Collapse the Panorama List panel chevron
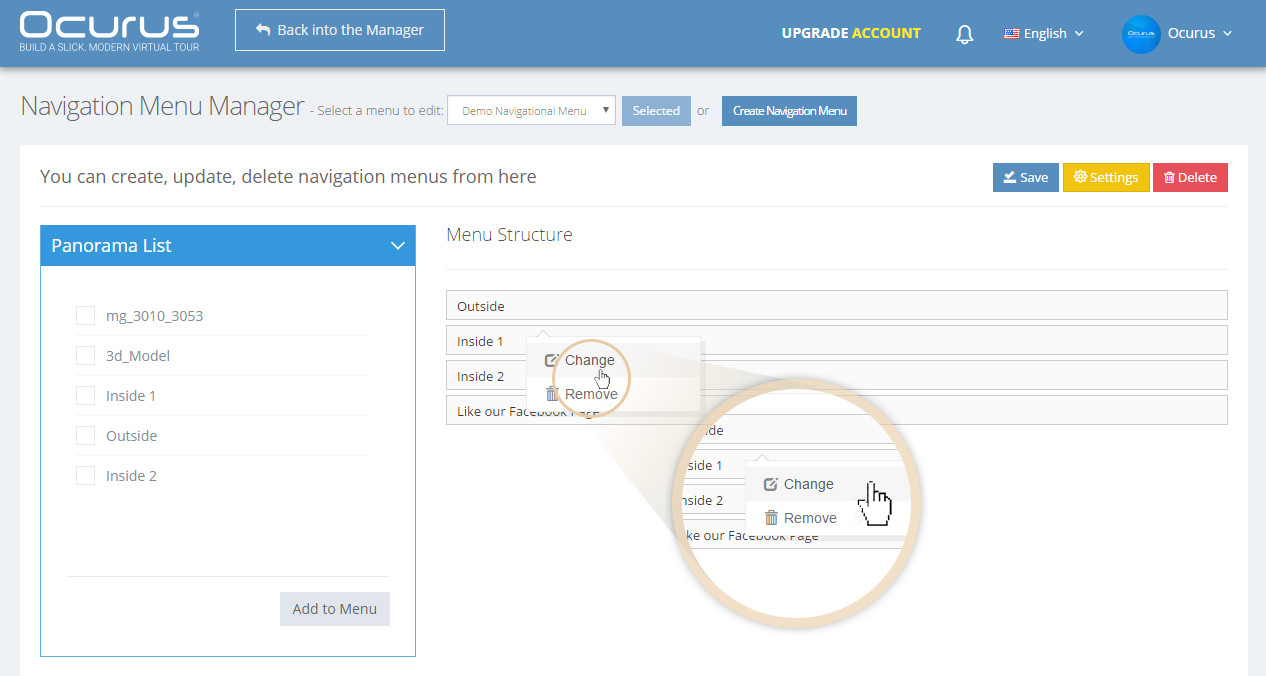The height and width of the screenshot is (676, 1266). tap(397, 246)
